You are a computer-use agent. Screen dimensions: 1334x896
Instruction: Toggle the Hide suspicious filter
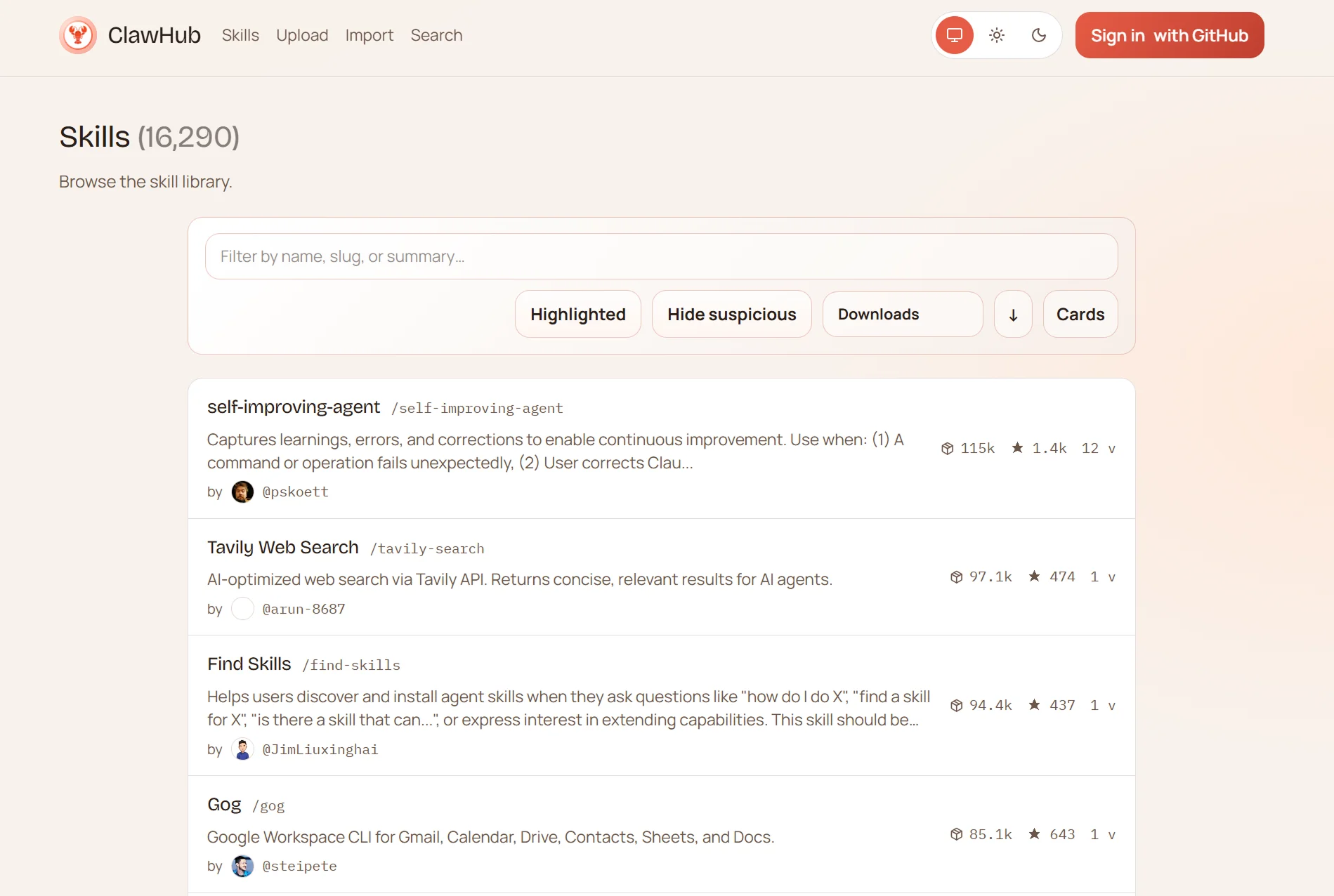tap(731, 315)
